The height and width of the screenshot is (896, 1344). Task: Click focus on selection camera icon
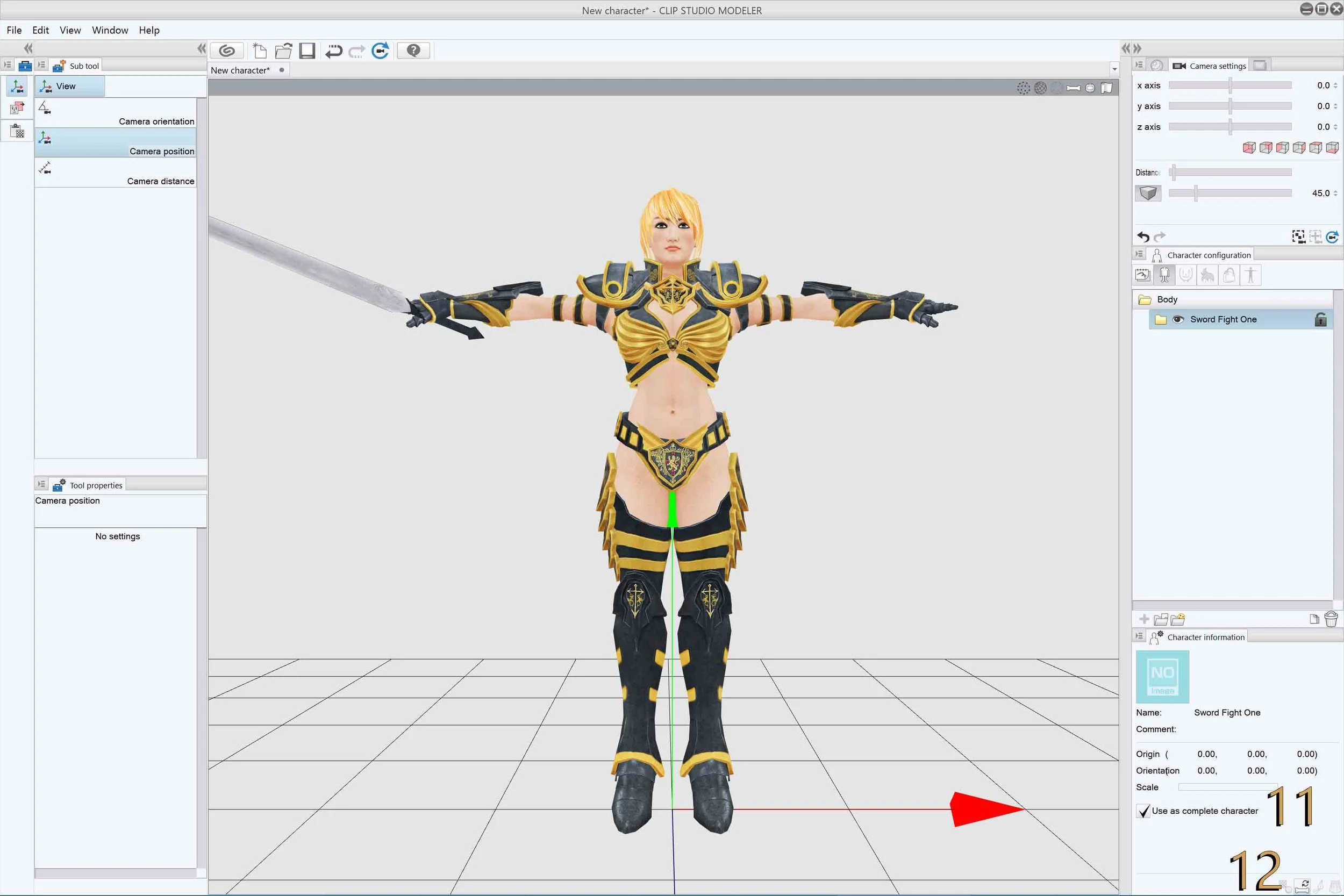tap(1298, 236)
